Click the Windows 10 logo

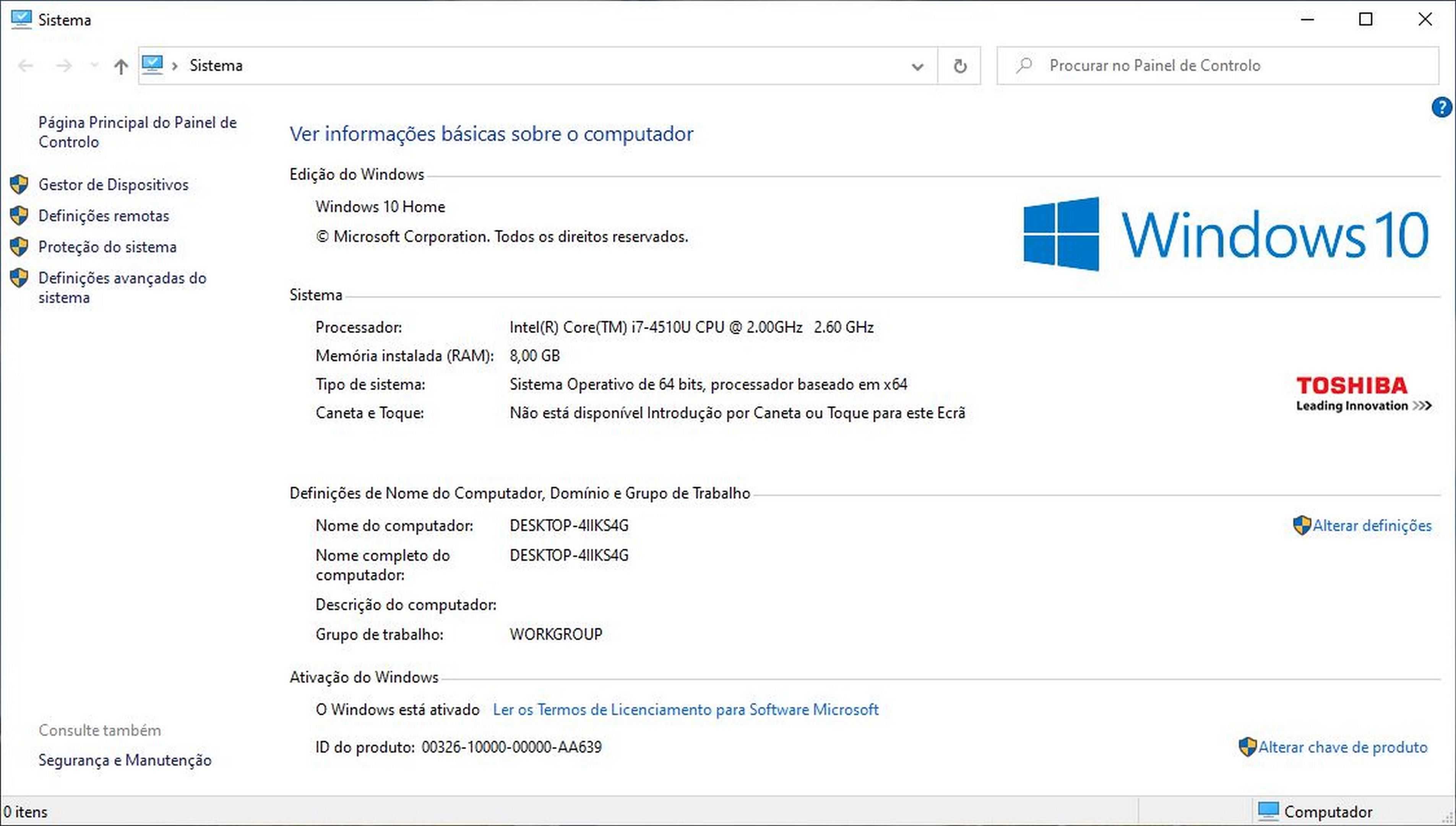tap(1226, 234)
